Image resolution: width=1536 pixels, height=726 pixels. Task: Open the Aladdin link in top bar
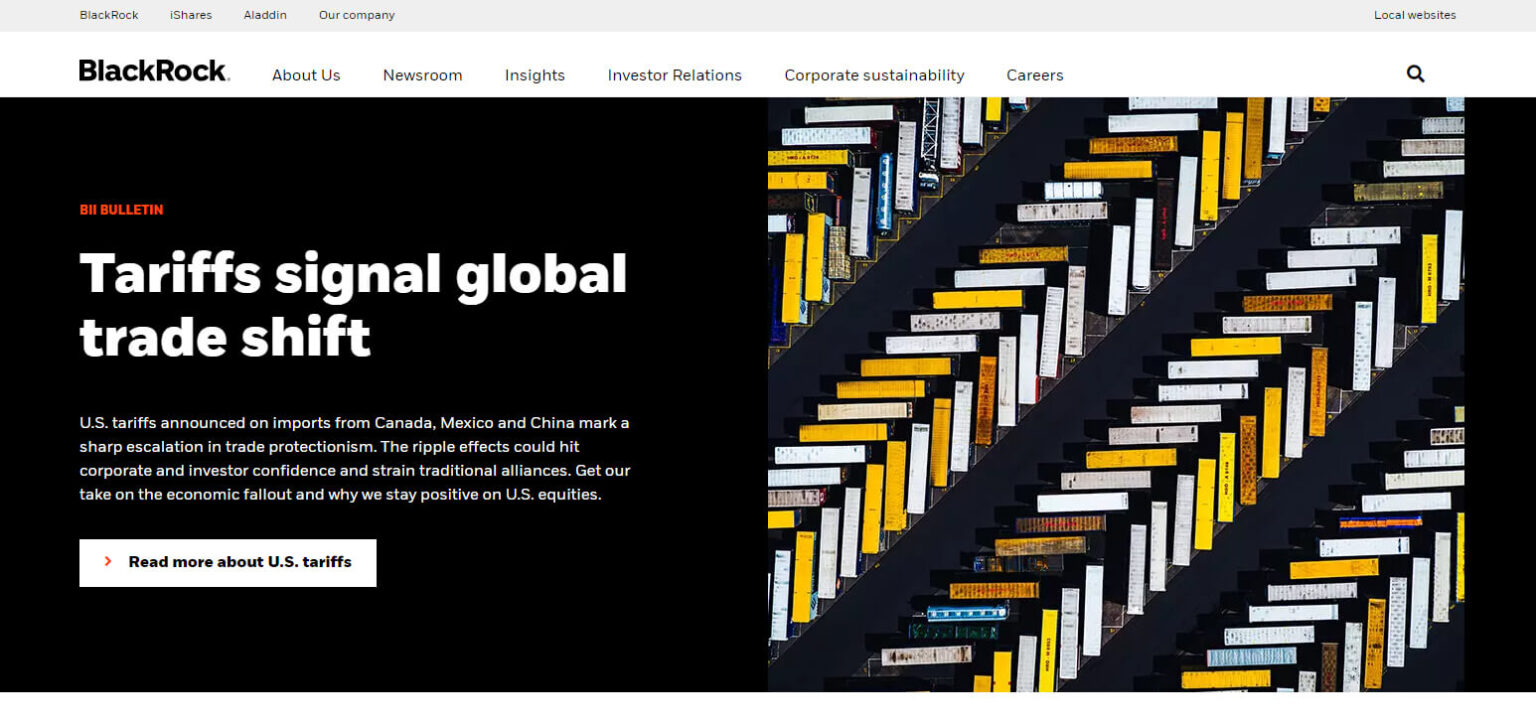pyautogui.click(x=265, y=15)
